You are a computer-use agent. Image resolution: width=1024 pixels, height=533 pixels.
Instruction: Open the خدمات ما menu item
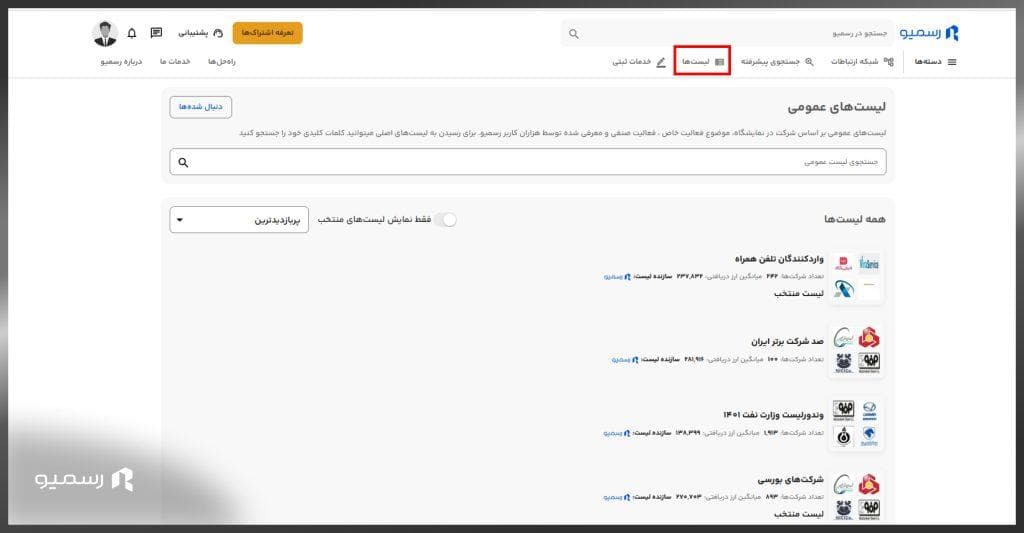click(x=175, y=61)
